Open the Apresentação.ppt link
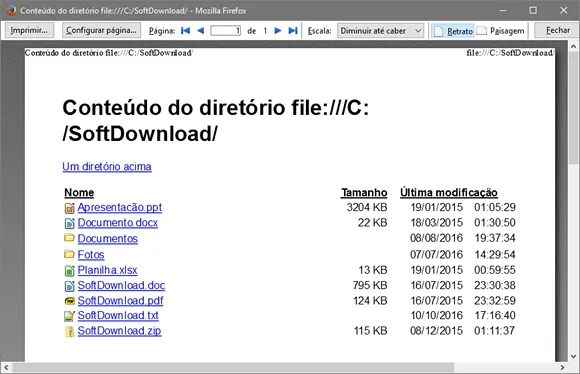 tap(120, 208)
